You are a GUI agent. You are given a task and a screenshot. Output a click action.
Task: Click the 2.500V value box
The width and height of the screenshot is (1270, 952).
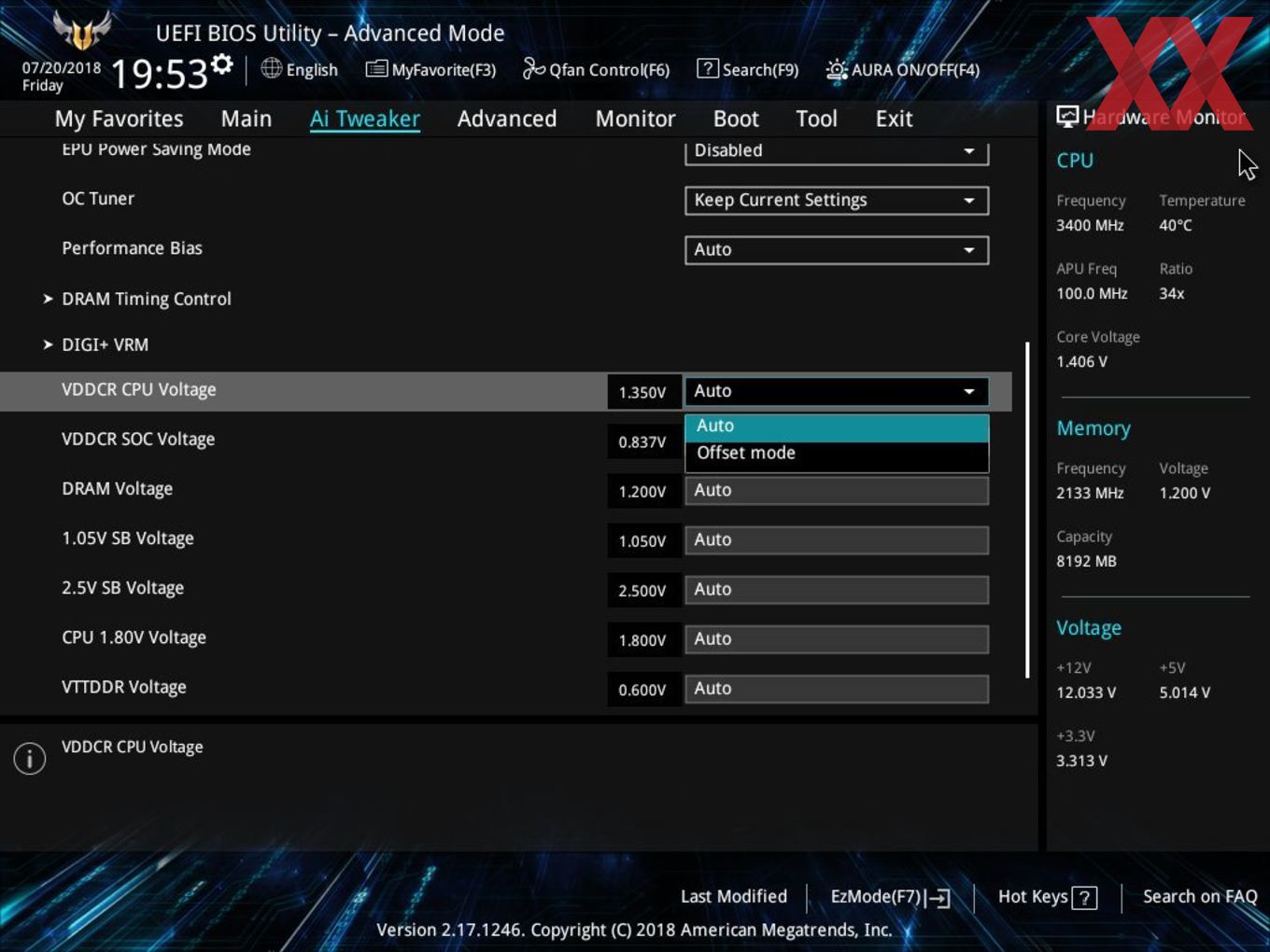[642, 590]
